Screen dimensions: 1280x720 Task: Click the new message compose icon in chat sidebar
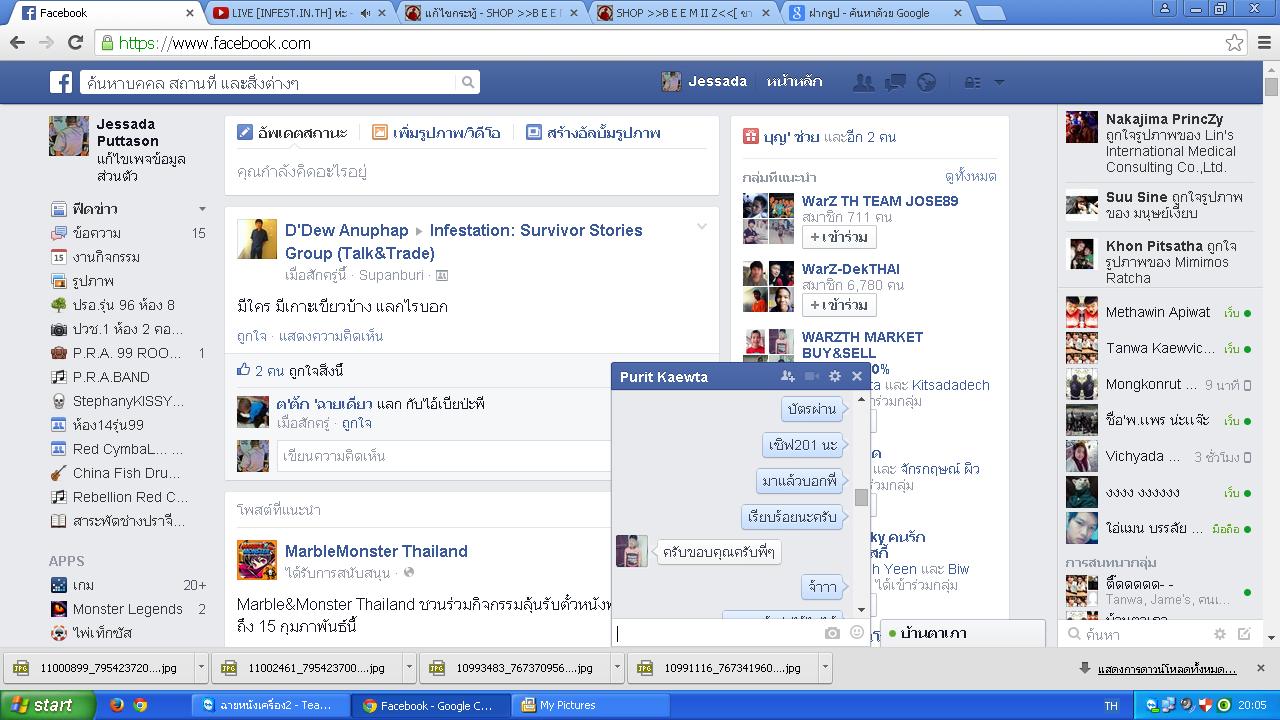[1244, 634]
